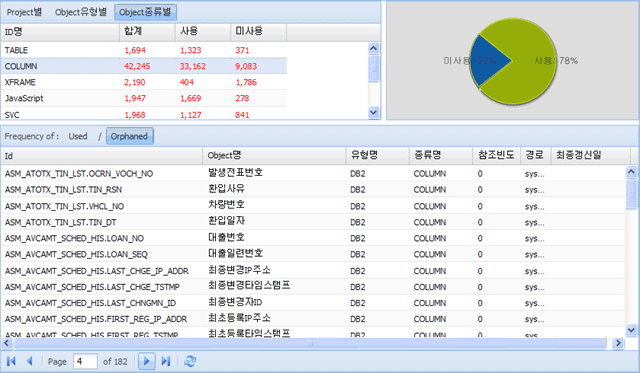Click summary table vertical scrollbar thumb

click(x=373, y=69)
